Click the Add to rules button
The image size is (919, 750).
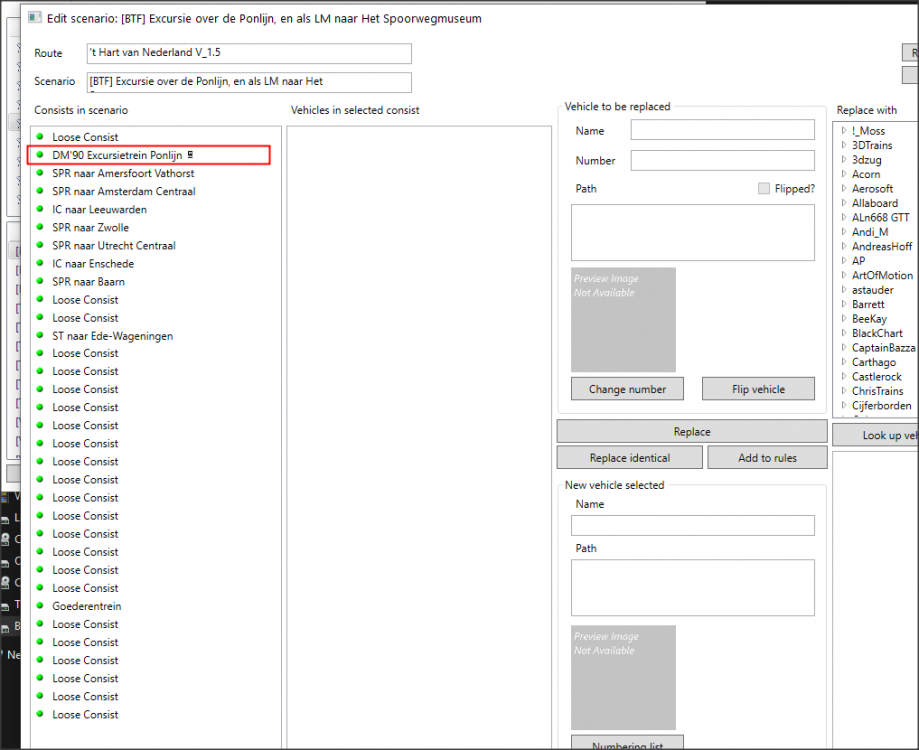pos(767,458)
